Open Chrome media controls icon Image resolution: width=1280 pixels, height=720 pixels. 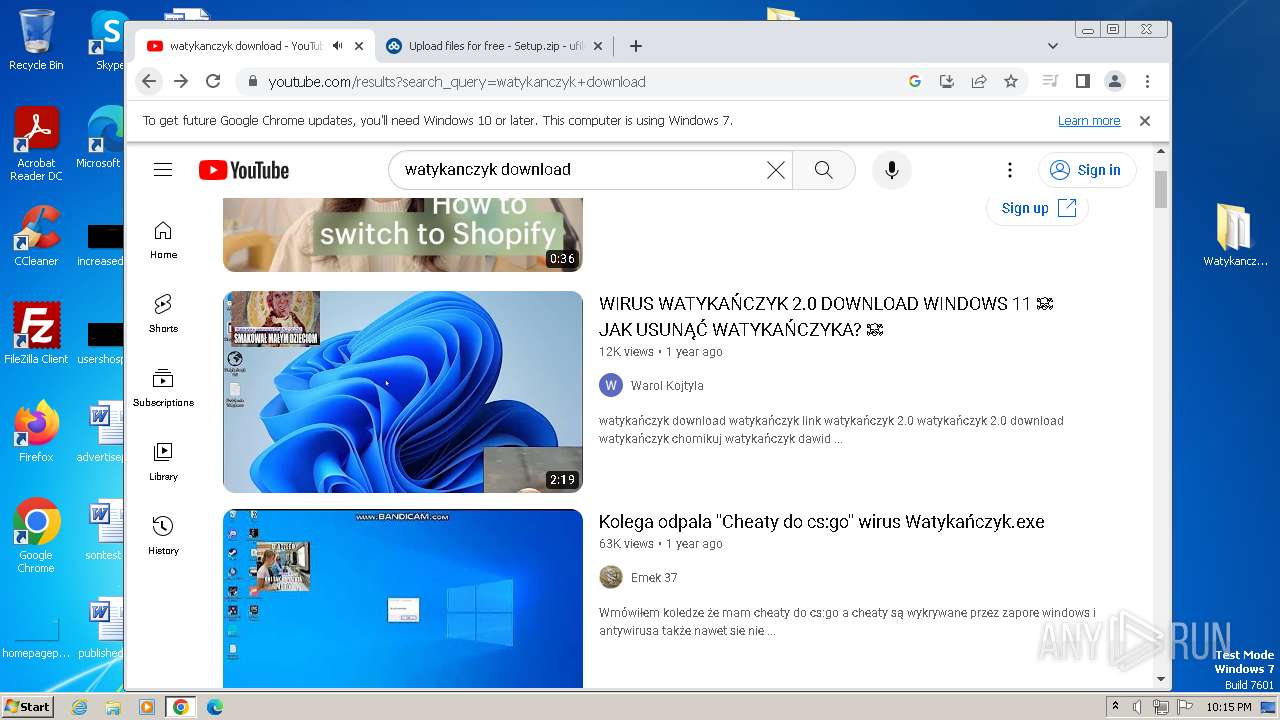click(x=1050, y=81)
